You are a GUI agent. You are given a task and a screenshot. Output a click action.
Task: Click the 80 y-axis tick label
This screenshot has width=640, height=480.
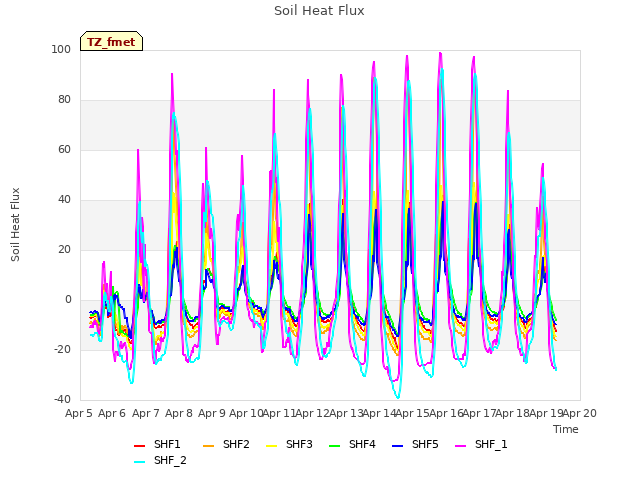[64, 100]
